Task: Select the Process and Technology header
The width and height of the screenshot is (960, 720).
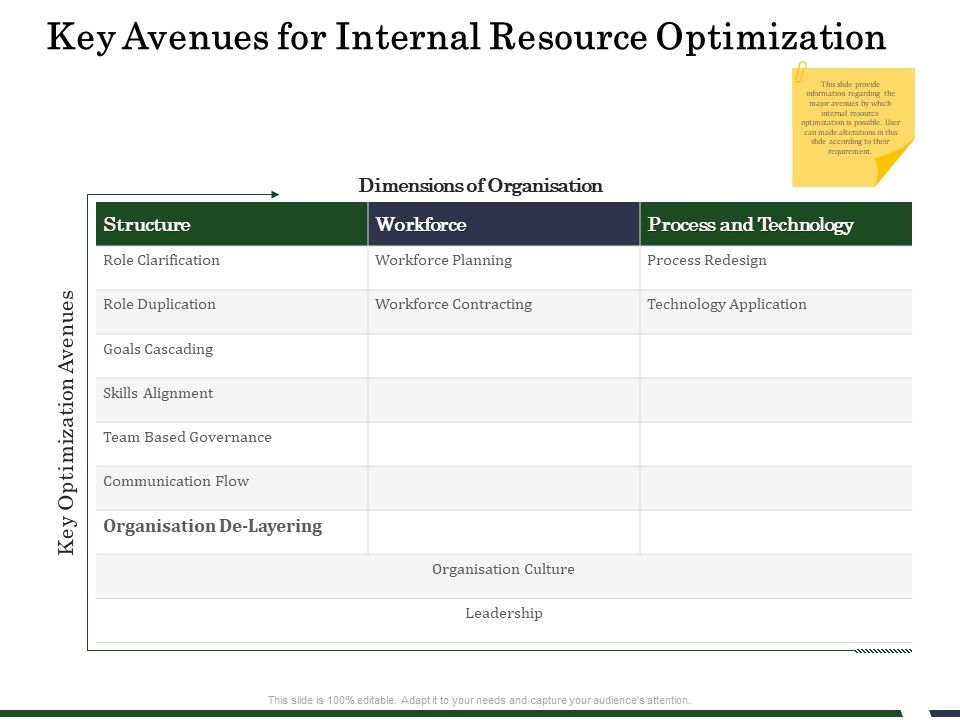Action: (750, 225)
